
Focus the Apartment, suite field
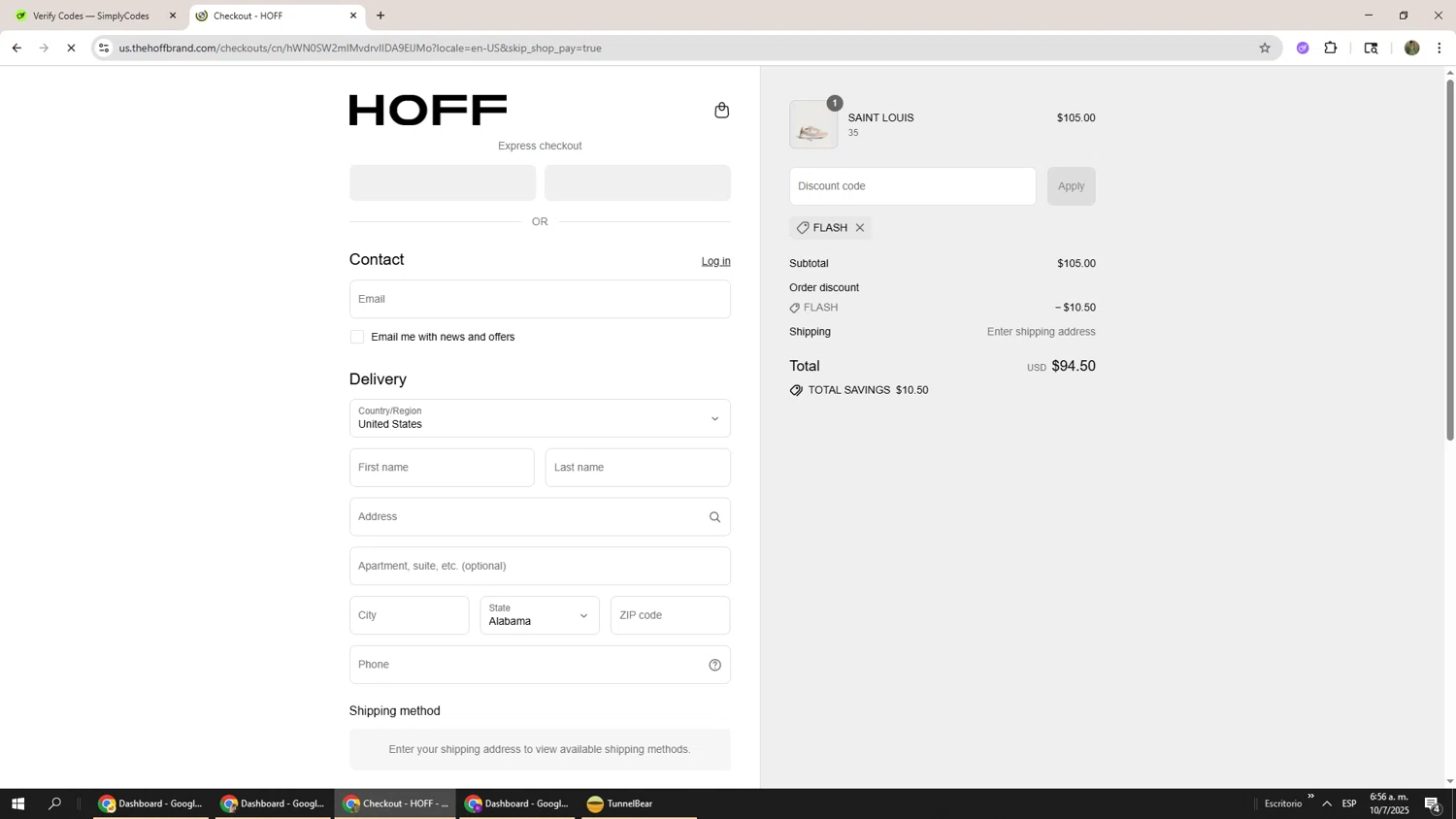coord(540,566)
